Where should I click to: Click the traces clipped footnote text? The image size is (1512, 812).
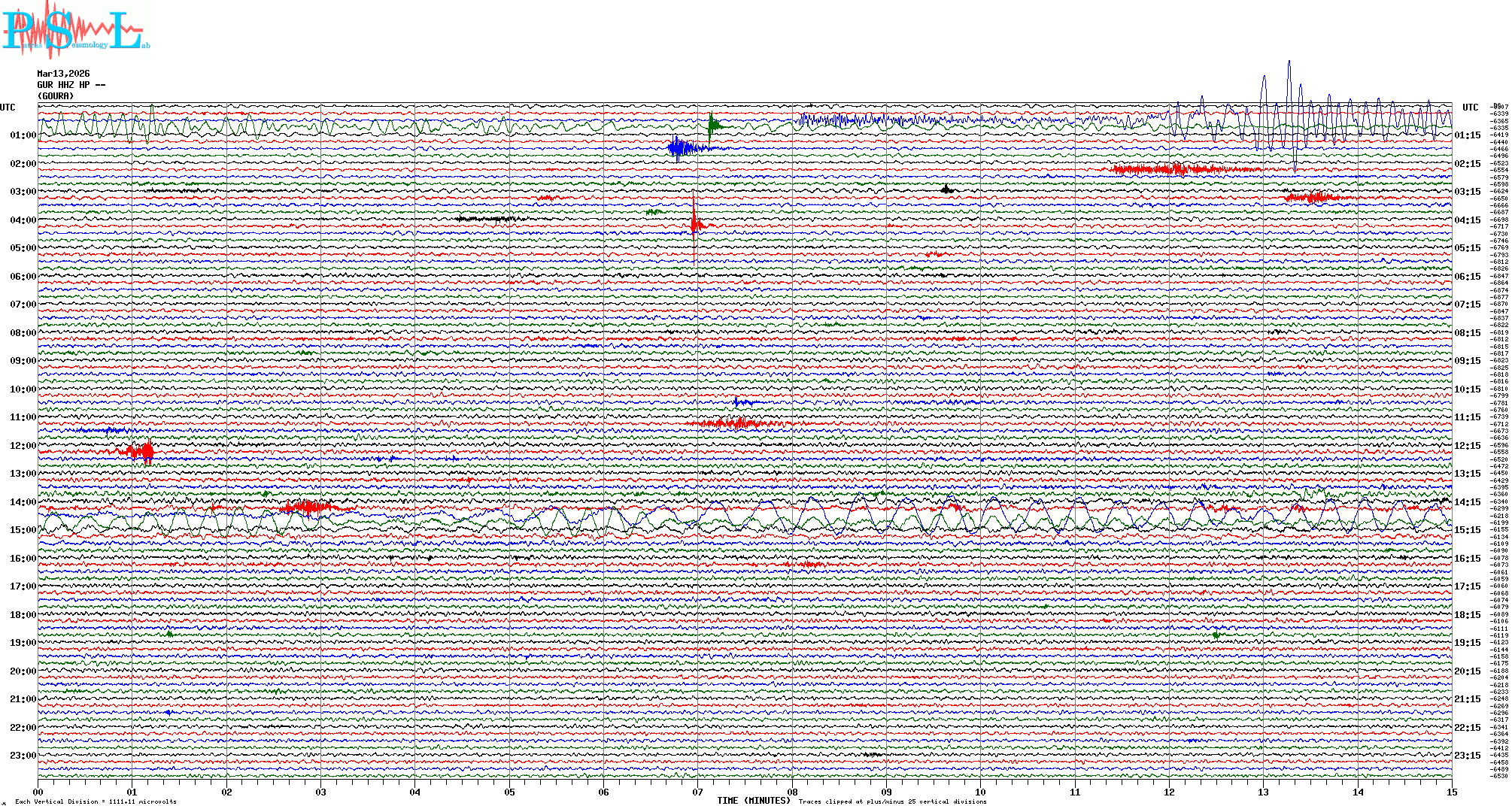pos(892,801)
